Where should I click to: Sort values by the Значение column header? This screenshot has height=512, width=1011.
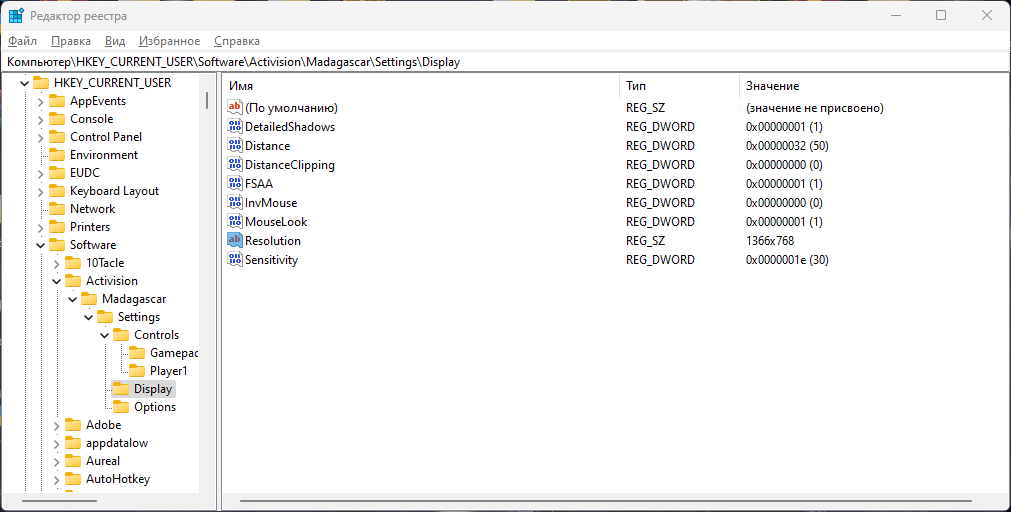(875, 86)
